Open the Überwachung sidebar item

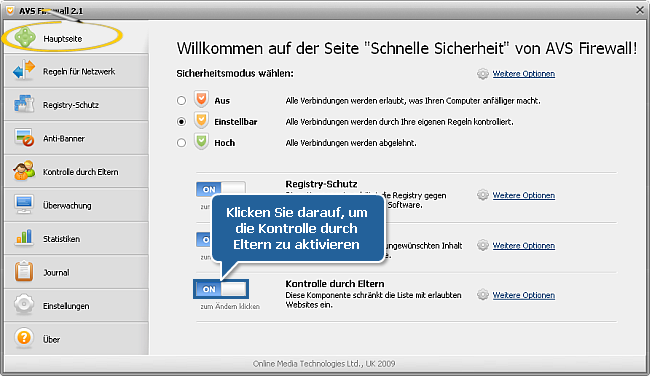[x=76, y=205]
